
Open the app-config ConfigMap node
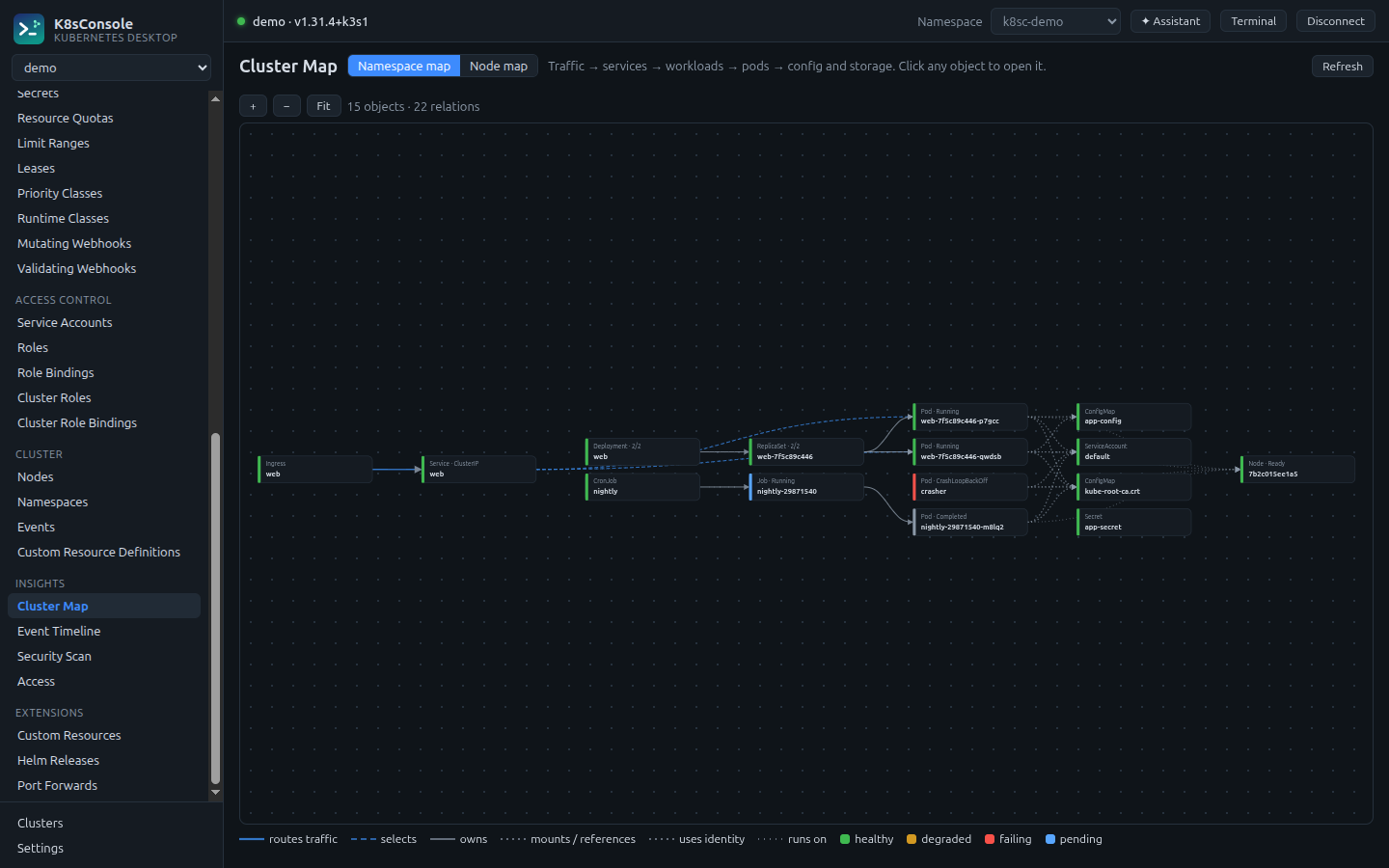tap(1134, 417)
